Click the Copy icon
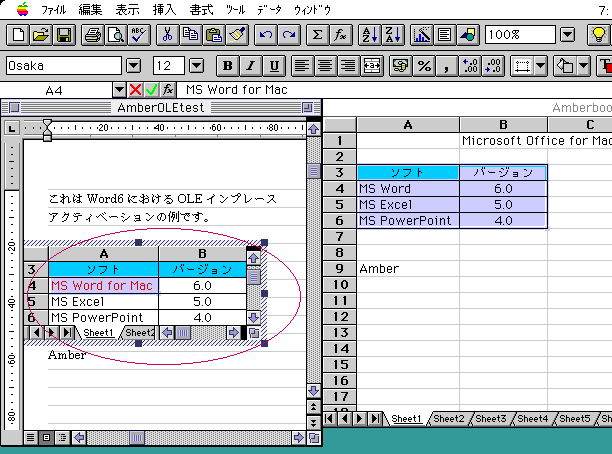The image size is (612, 454). point(190,35)
